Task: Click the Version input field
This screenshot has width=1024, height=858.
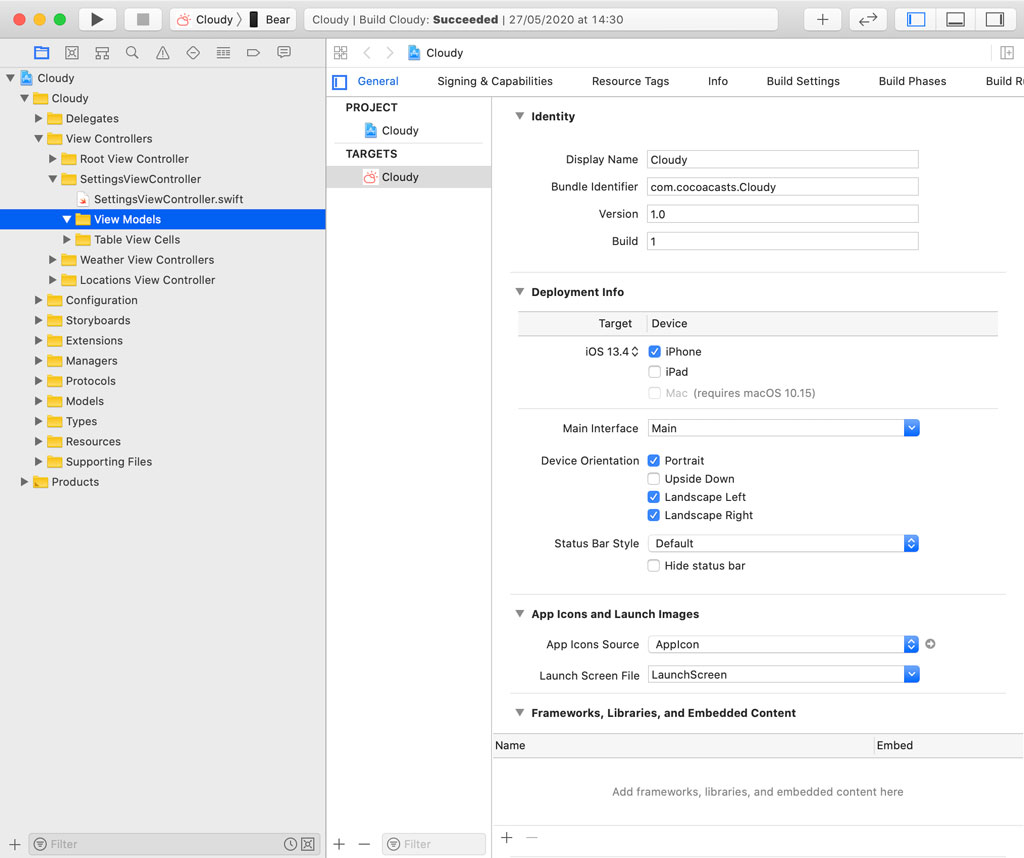Action: [783, 213]
